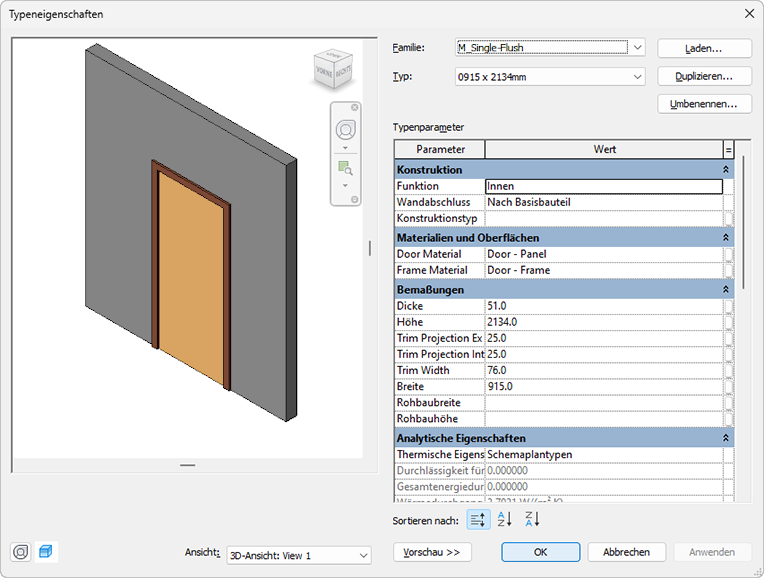
Task: Open the Typ dropdown 0915 x 2134mm
Action: pos(550,77)
